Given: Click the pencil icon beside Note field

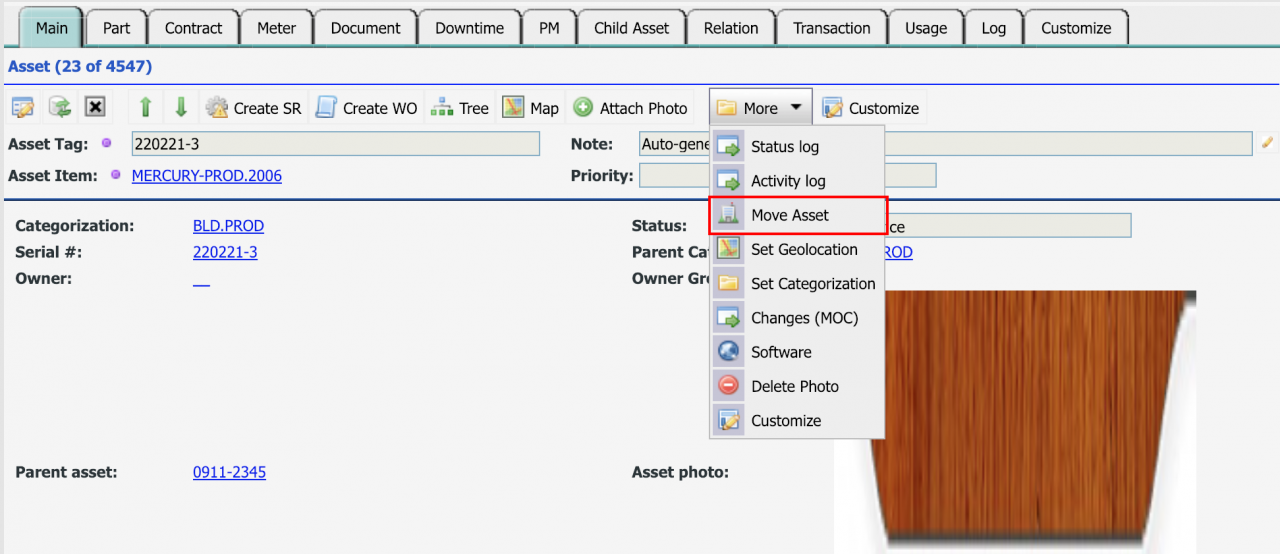Looking at the screenshot, I should (1267, 143).
